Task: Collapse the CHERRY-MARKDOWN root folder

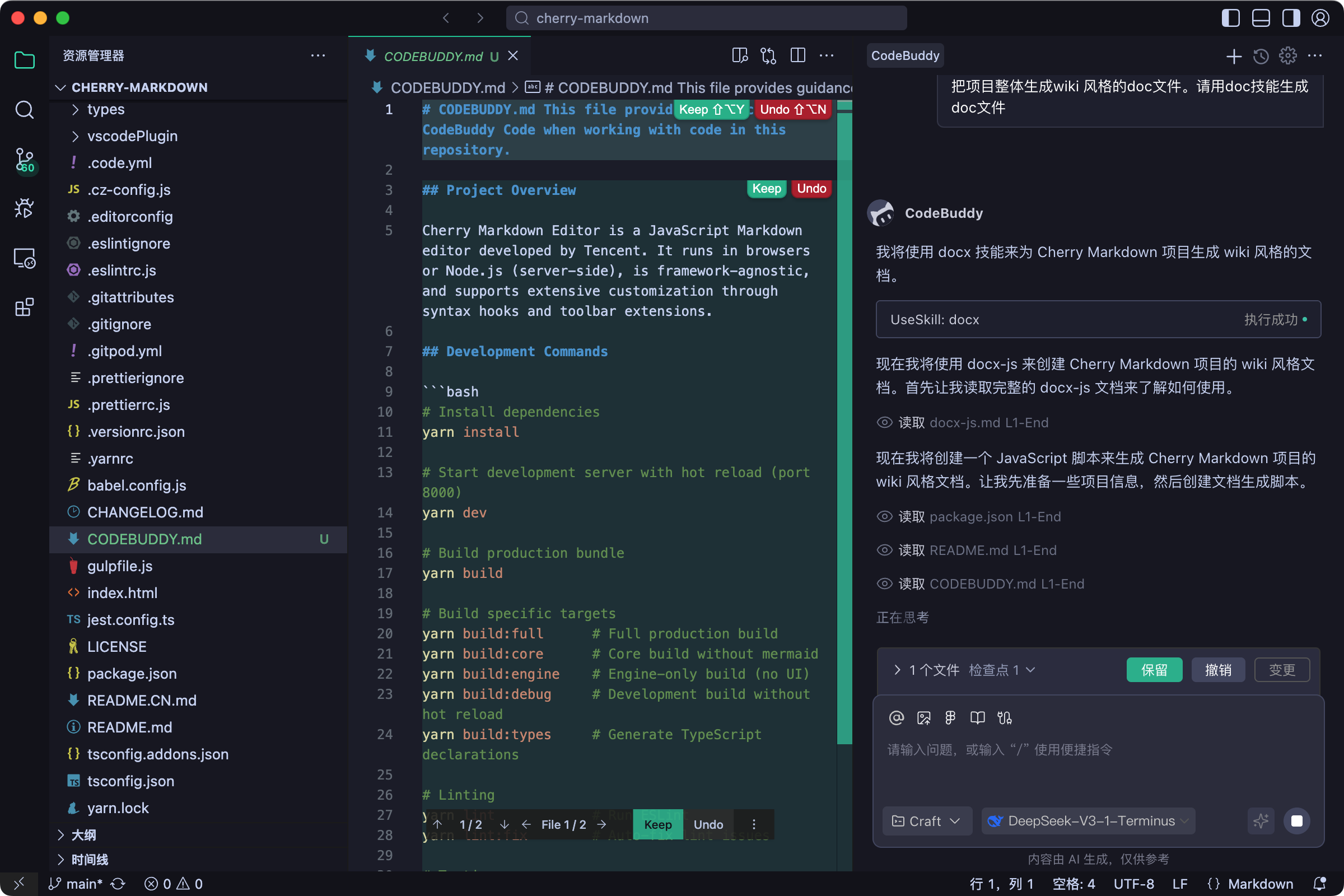Action: (198, 87)
